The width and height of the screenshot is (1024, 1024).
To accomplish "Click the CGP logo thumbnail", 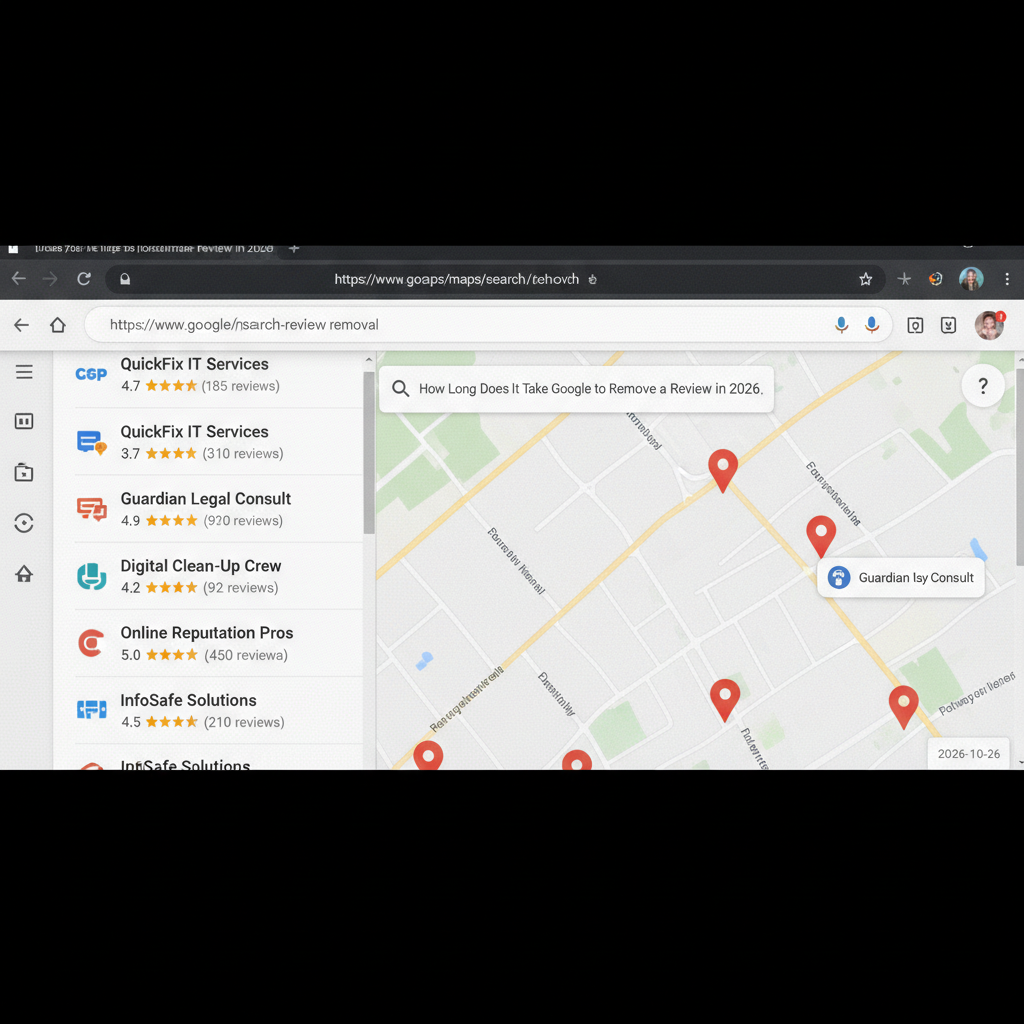I will [91, 374].
